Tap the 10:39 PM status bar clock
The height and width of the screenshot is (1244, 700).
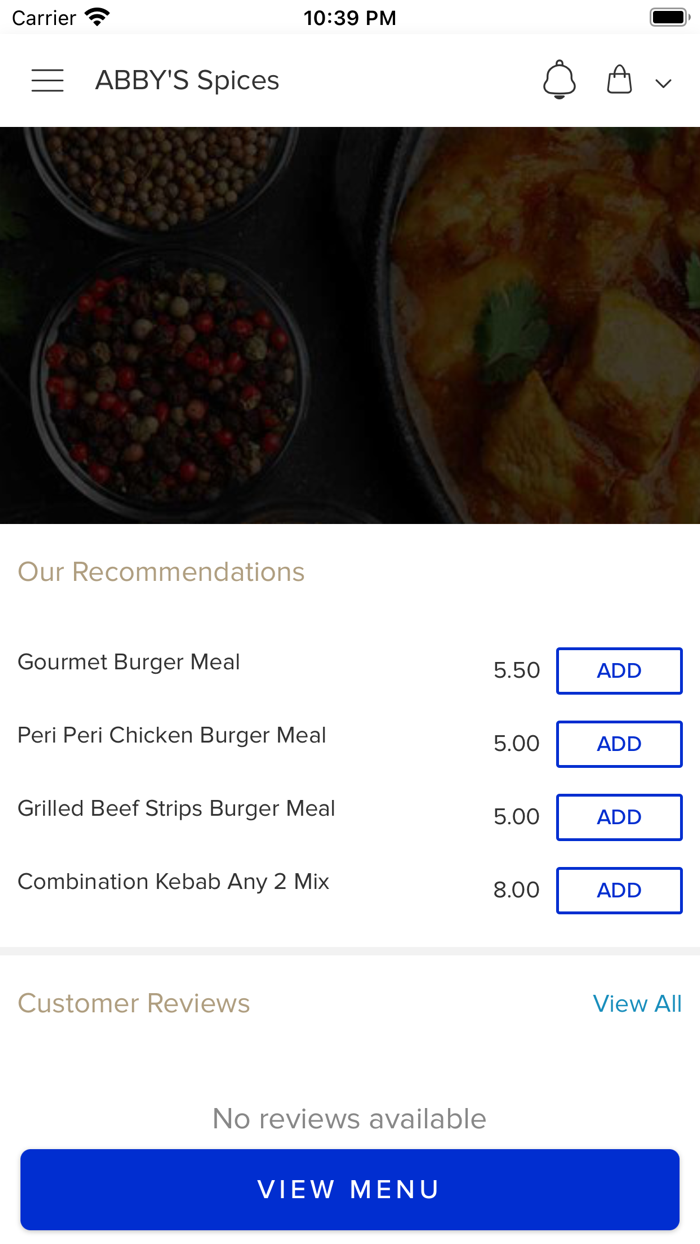click(349, 18)
